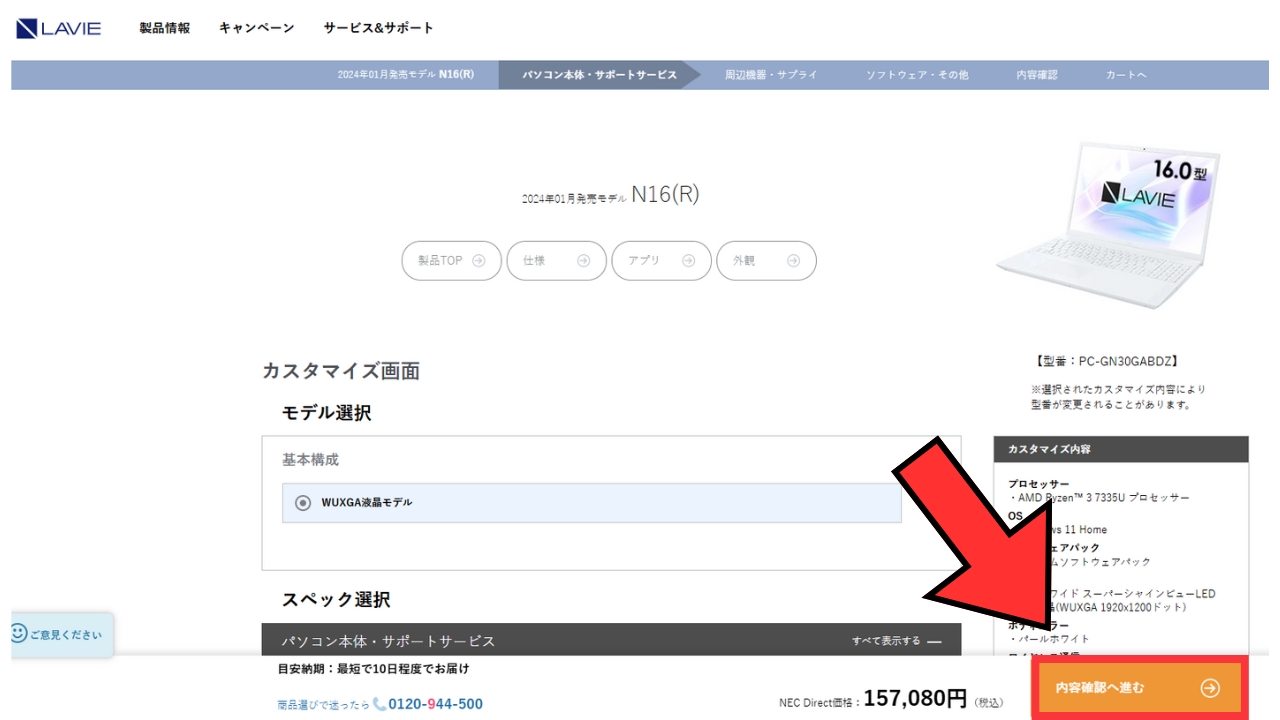Jump to the カートへ step
Viewport: 1280px width, 720px height.
click(1126, 75)
